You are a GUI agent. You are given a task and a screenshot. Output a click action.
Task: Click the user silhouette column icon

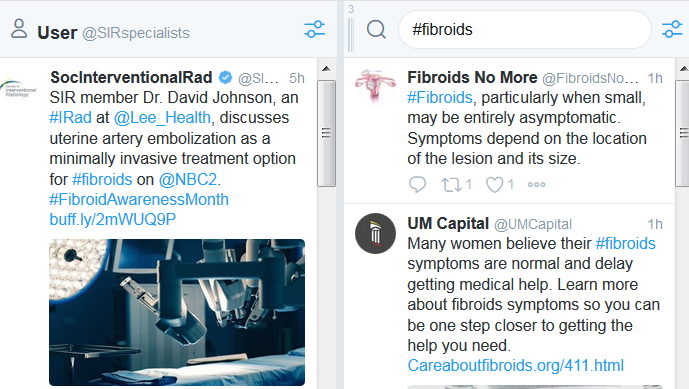19,29
